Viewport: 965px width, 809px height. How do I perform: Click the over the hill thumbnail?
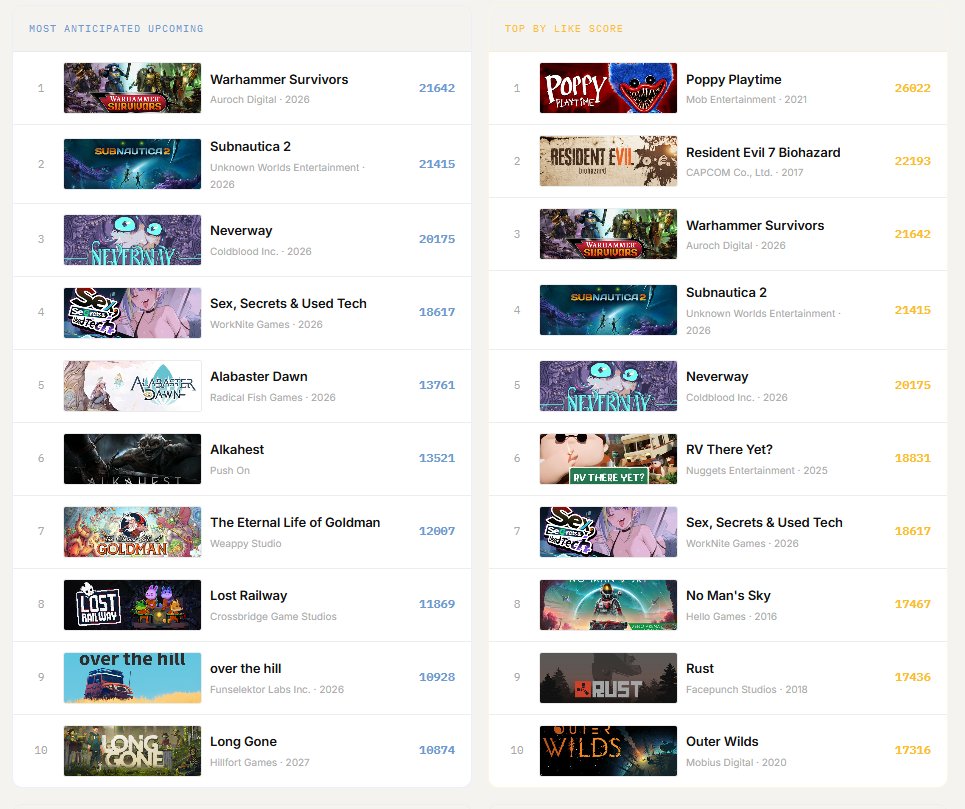pos(132,678)
